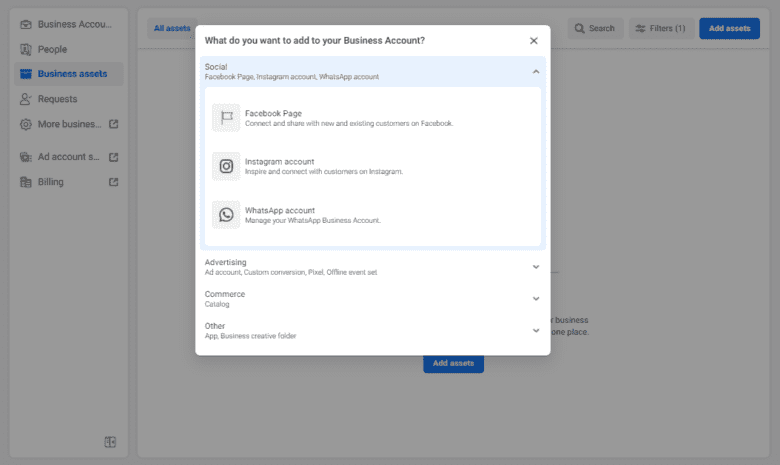Click the Business assets icon

tap(26, 74)
